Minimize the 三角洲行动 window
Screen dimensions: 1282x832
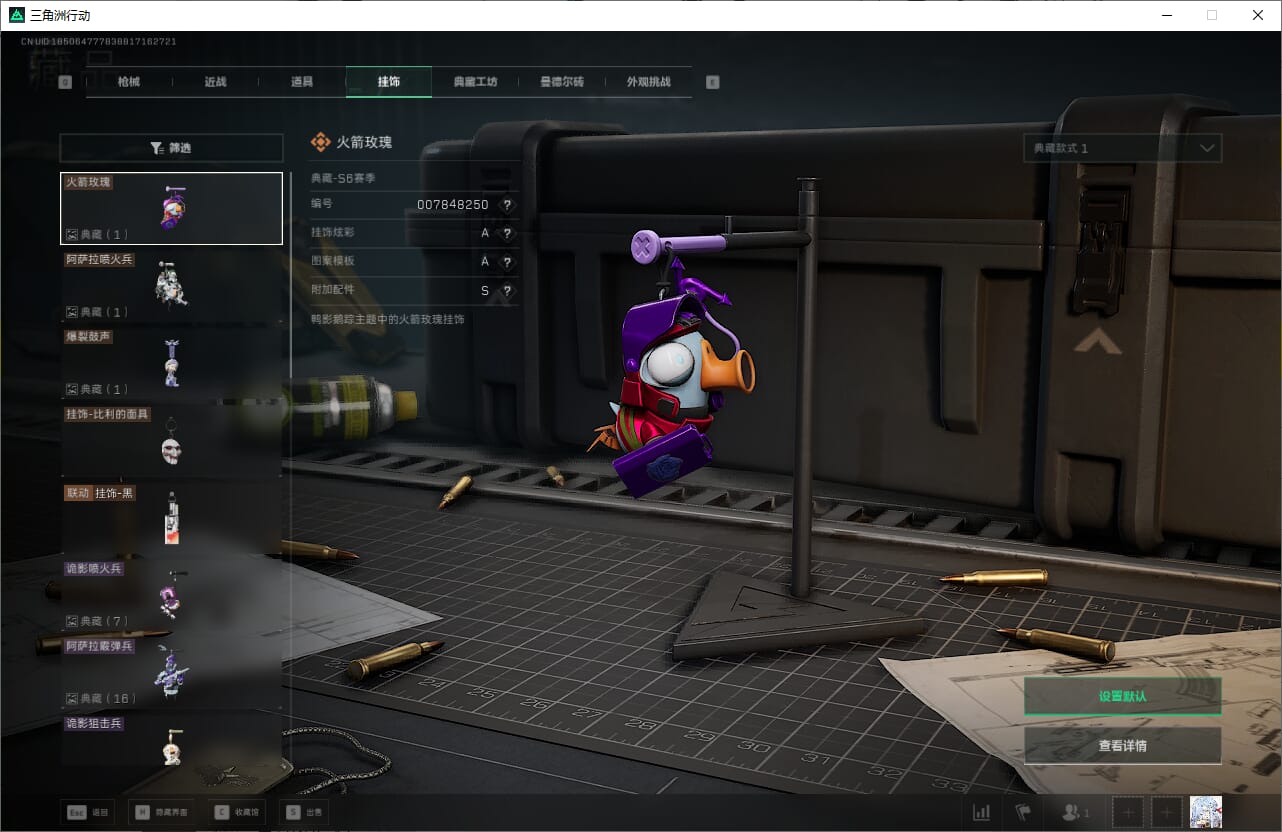1167,15
